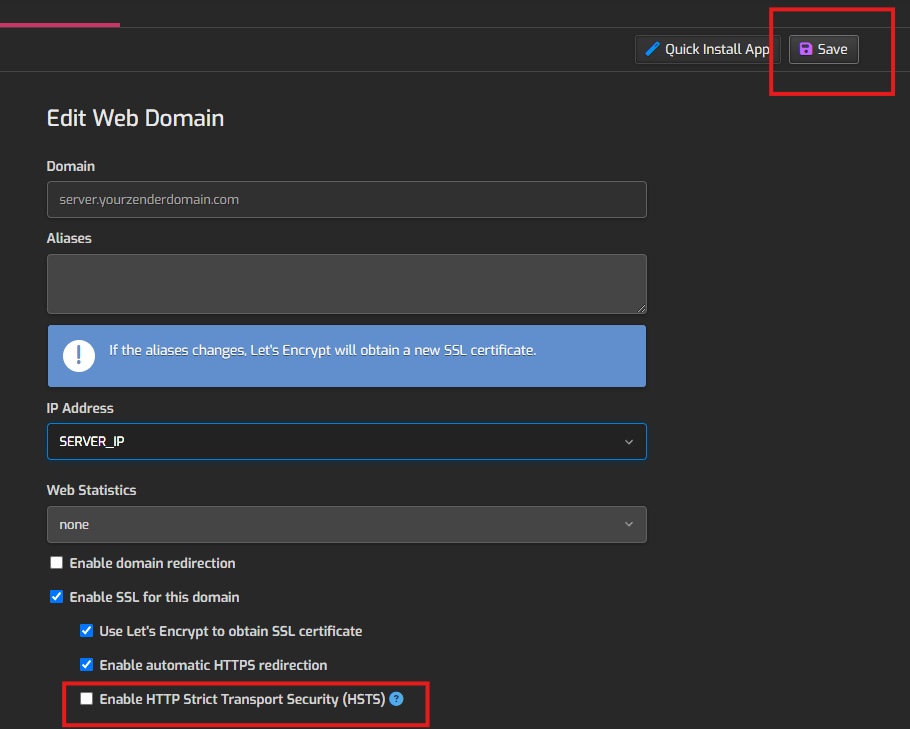Click the pencil icon beside Quick Install App
The width and height of the screenshot is (910, 729).
(652, 49)
